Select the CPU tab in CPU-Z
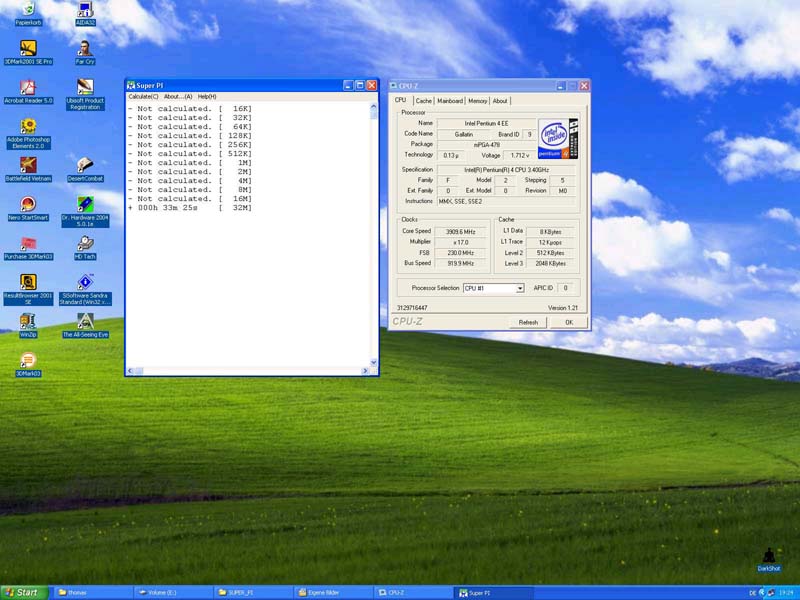800x600 pixels. [x=401, y=100]
